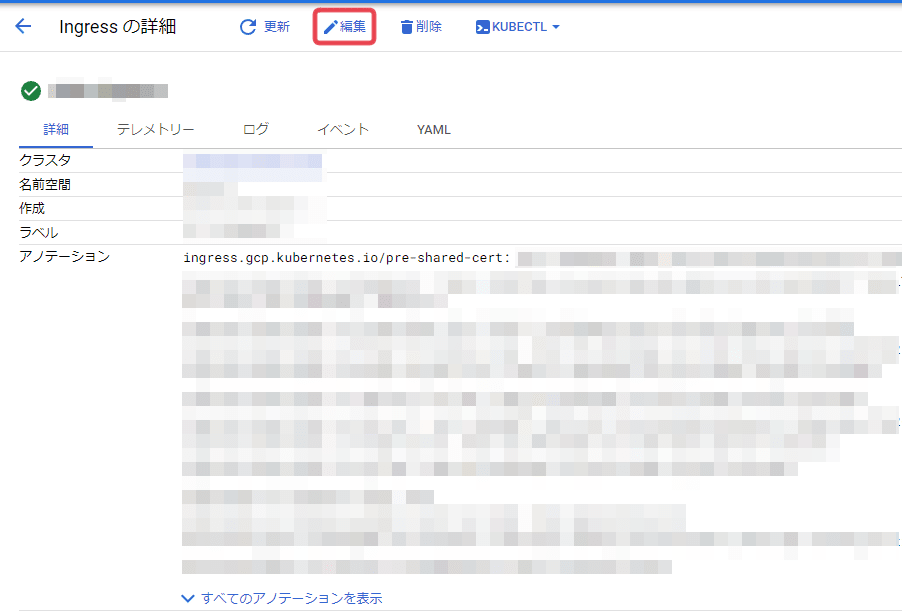902x612 pixels.
Task: Open the イベント tab
Action: 343,129
